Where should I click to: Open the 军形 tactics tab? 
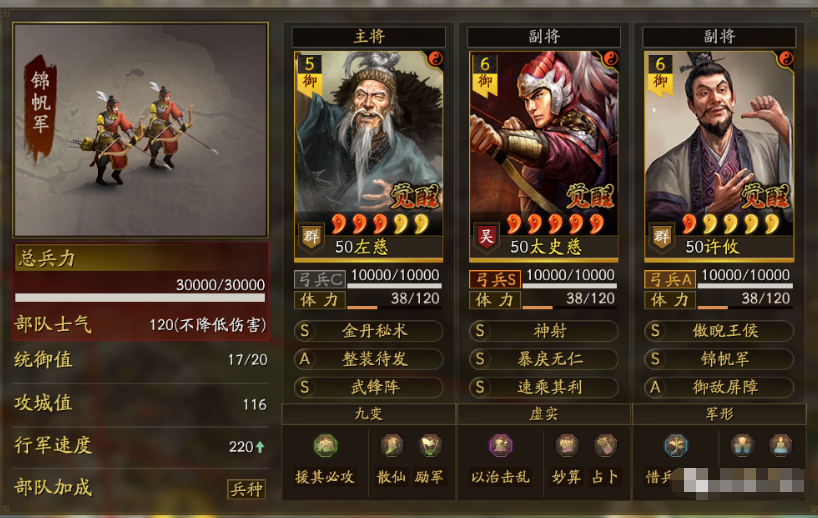719,414
